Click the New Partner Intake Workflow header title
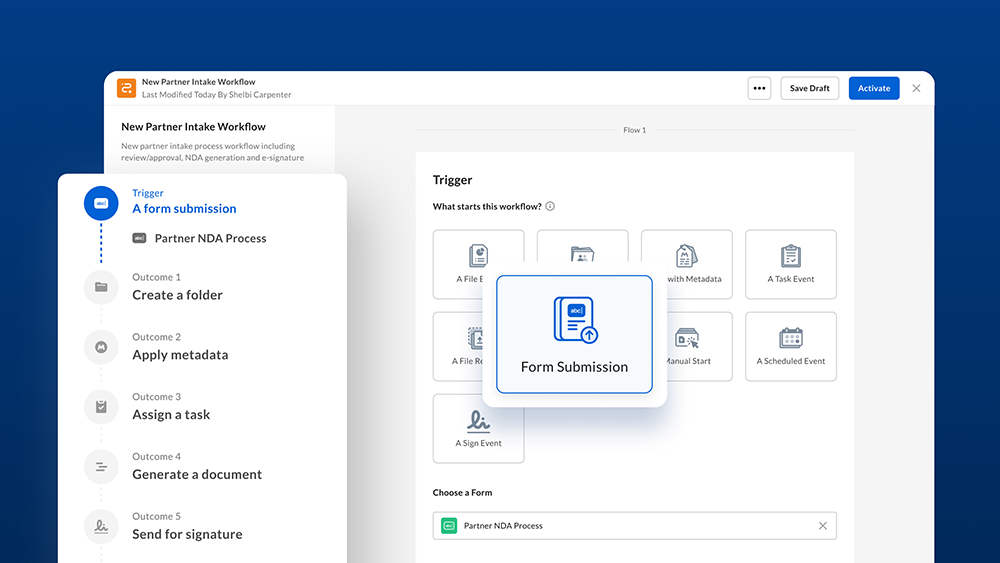1000x563 pixels. (x=198, y=82)
